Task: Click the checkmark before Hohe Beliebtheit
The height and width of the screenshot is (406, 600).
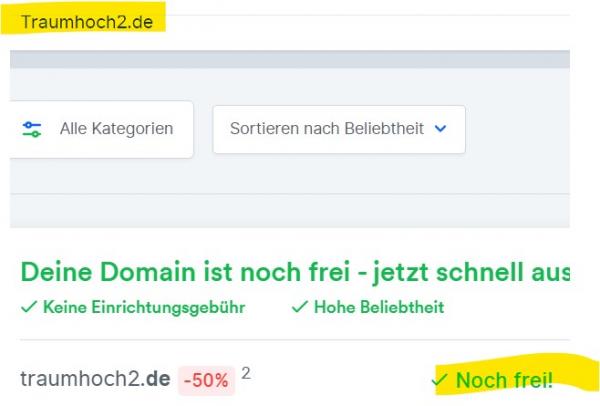Action: (x=300, y=307)
